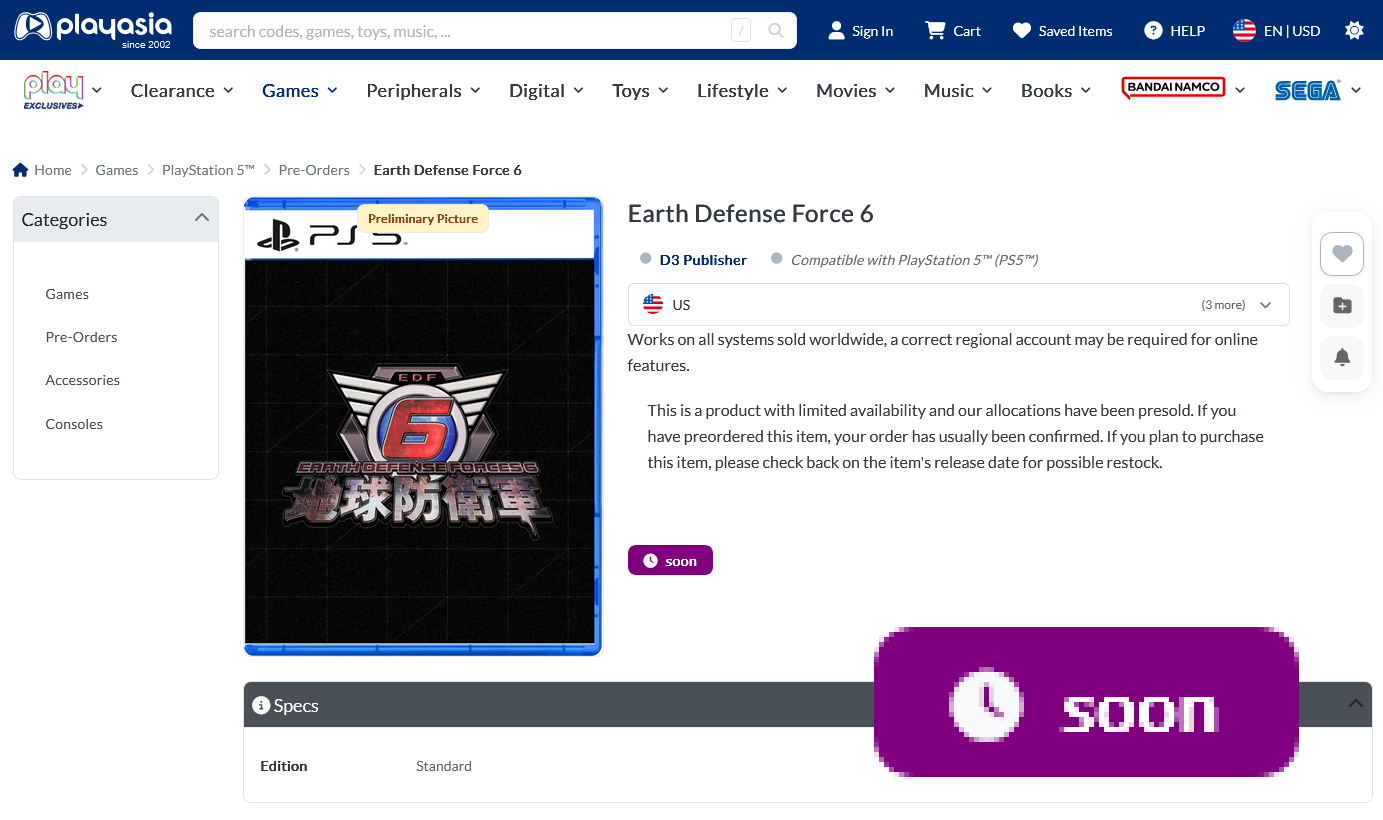Change language and currency EN | USD

[x=1276, y=31]
